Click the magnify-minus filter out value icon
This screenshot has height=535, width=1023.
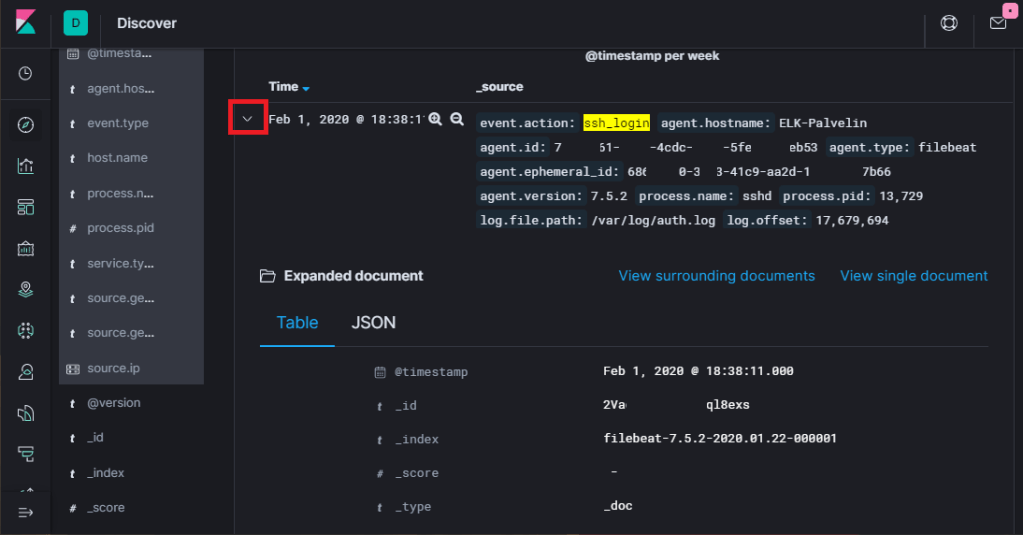[x=457, y=119]
